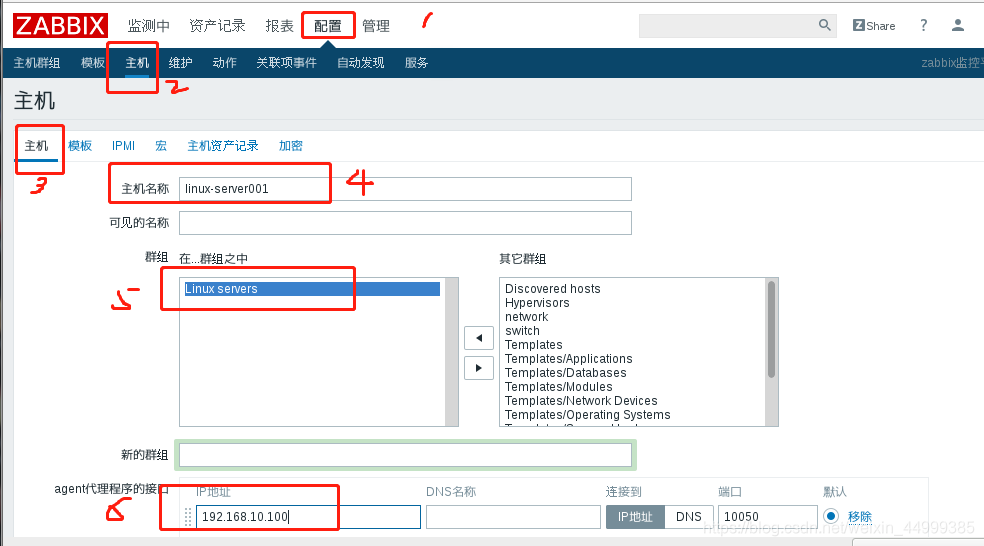Open the 监测中 menu
The image size is (984, 546).
click(149, 26)
